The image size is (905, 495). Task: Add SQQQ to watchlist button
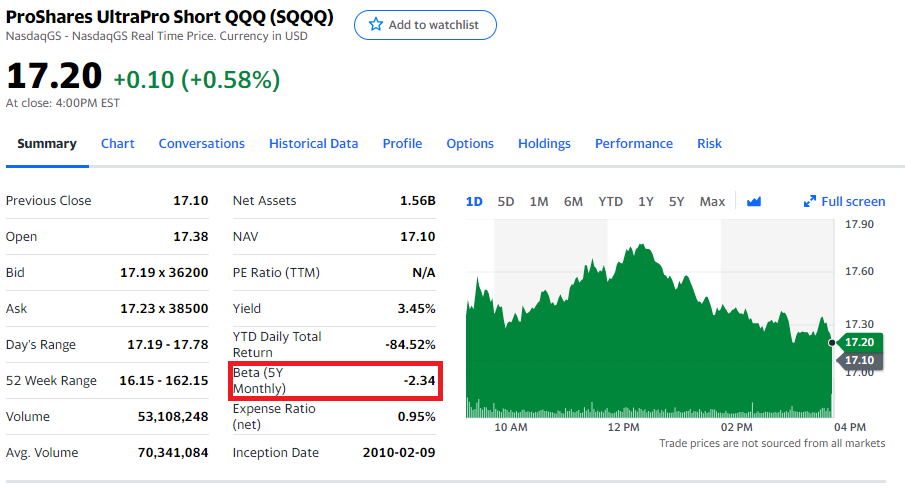(x=425, y=25)
